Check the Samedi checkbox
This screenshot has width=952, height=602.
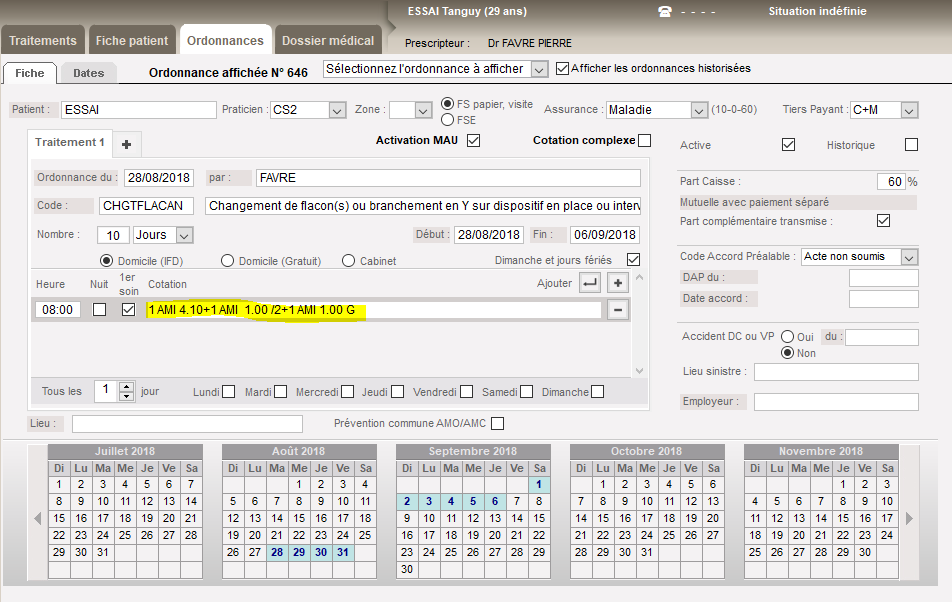tap(526, 392)
